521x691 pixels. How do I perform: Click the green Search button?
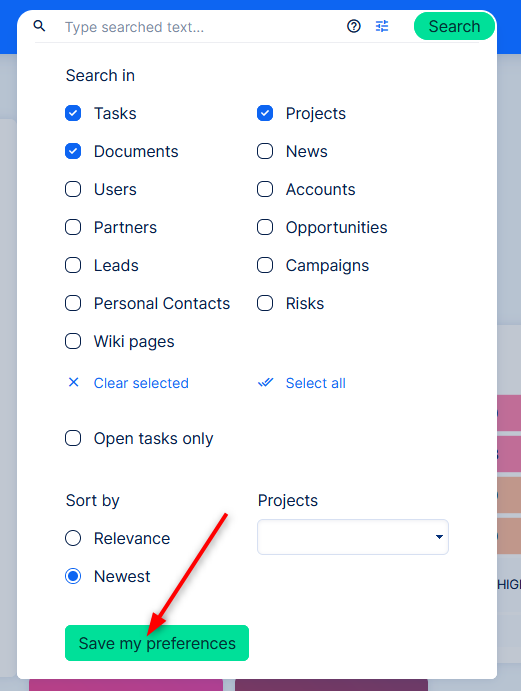(x=454, y=26)
